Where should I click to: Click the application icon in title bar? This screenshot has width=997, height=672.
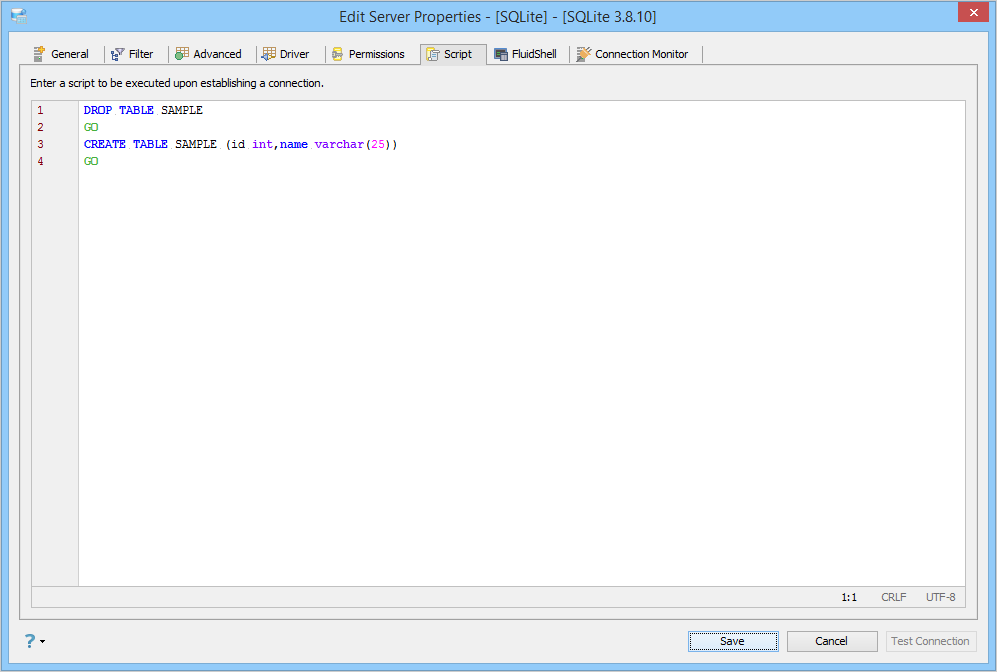[19, 16]
